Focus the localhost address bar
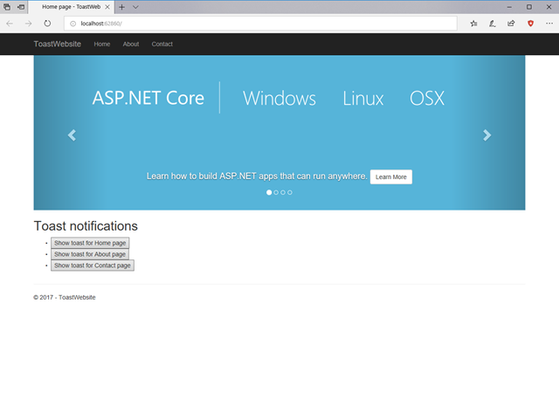 tap(260, 24)
